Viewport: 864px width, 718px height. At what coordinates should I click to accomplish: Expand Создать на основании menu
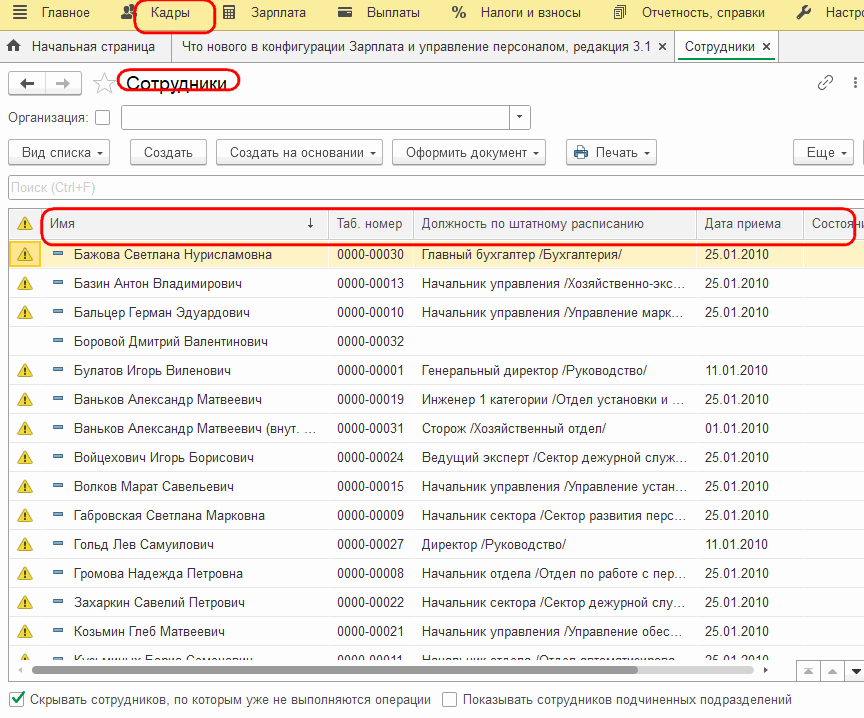coord(299,153)
